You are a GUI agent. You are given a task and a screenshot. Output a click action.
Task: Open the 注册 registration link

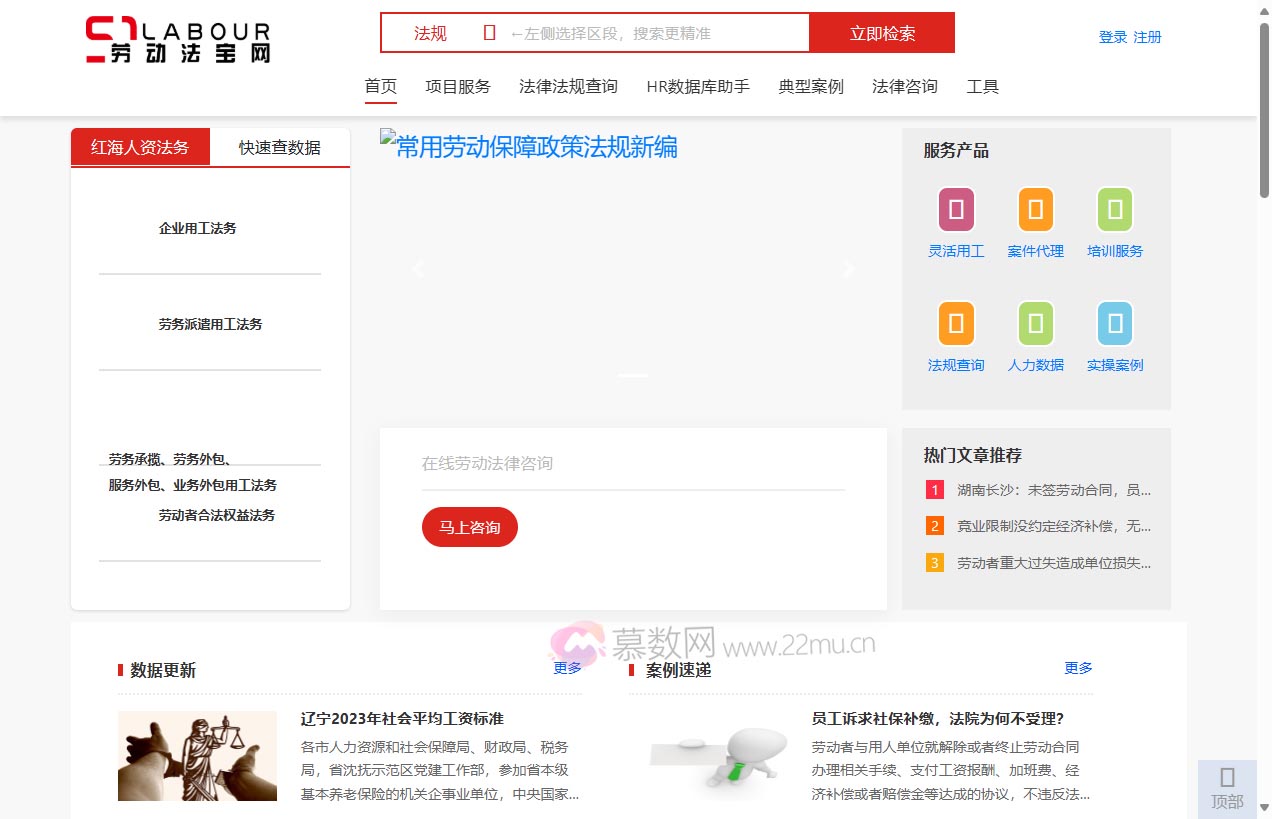1147,36
